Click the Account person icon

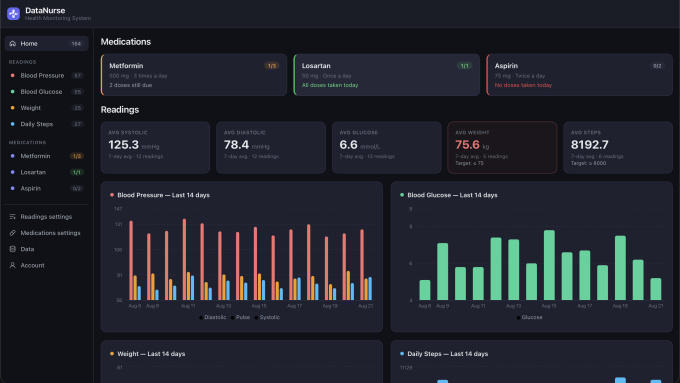pyautogui.click(x=13, y=265)
